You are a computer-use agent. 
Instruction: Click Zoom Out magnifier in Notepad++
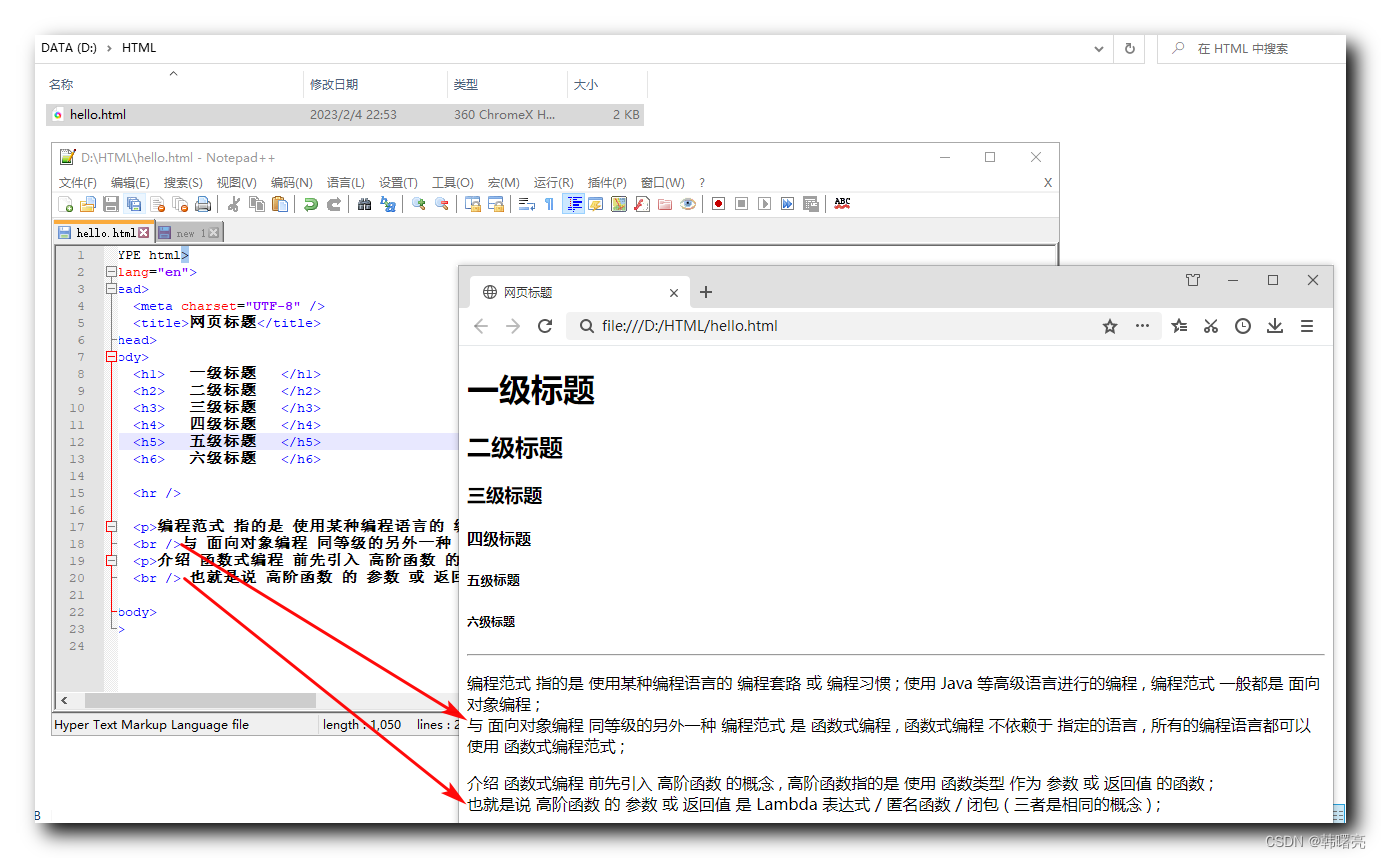pos(442,204)
